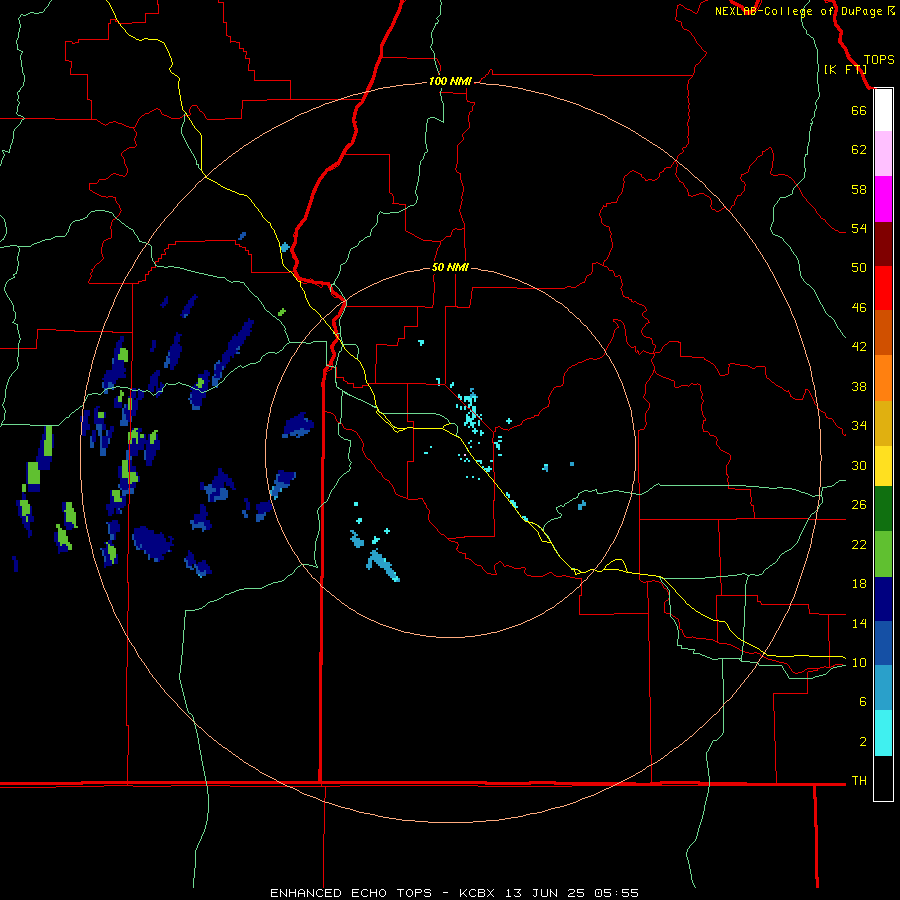The image size is (900, 900).
Task: Click the legend value '26'
Action: tap(859, 505)
